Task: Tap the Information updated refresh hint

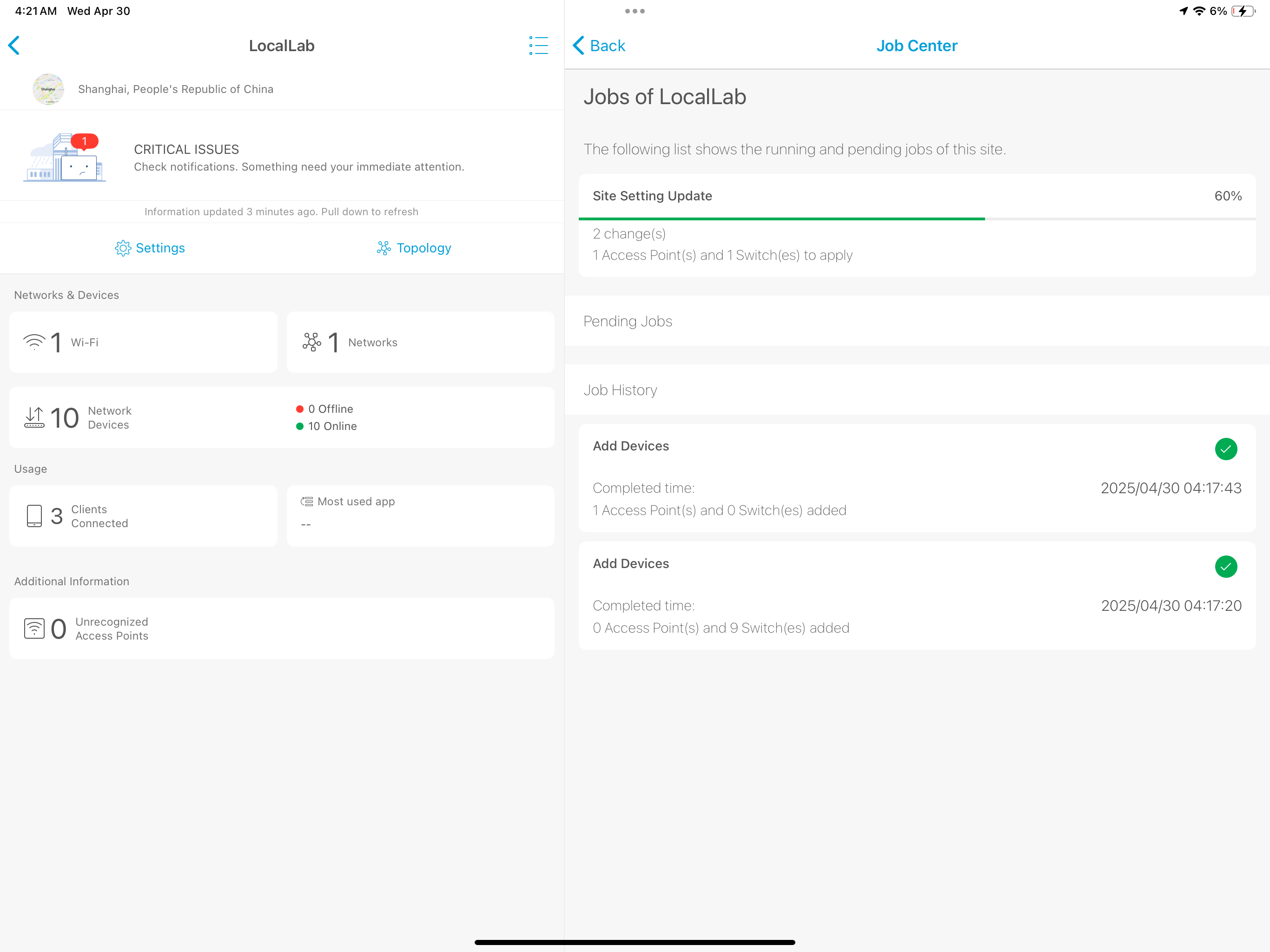Action: pyautogui.click(x=281, y=212)
